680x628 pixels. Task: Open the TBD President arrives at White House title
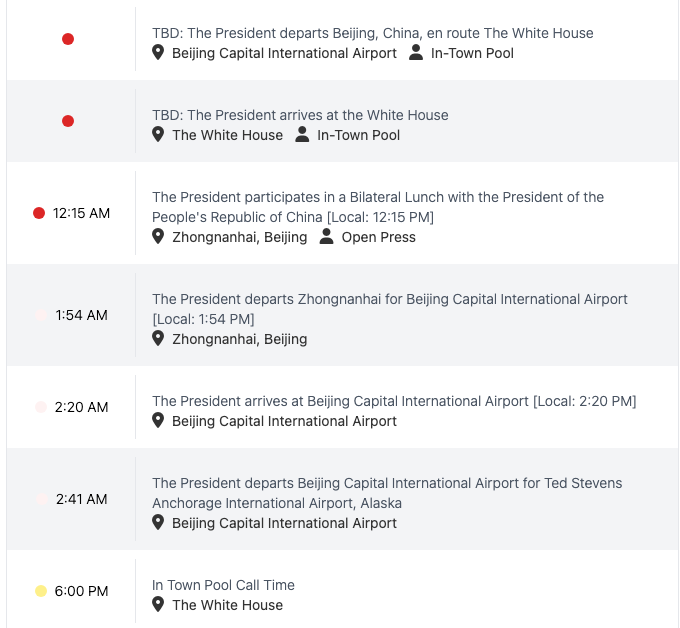pos(300,115)
